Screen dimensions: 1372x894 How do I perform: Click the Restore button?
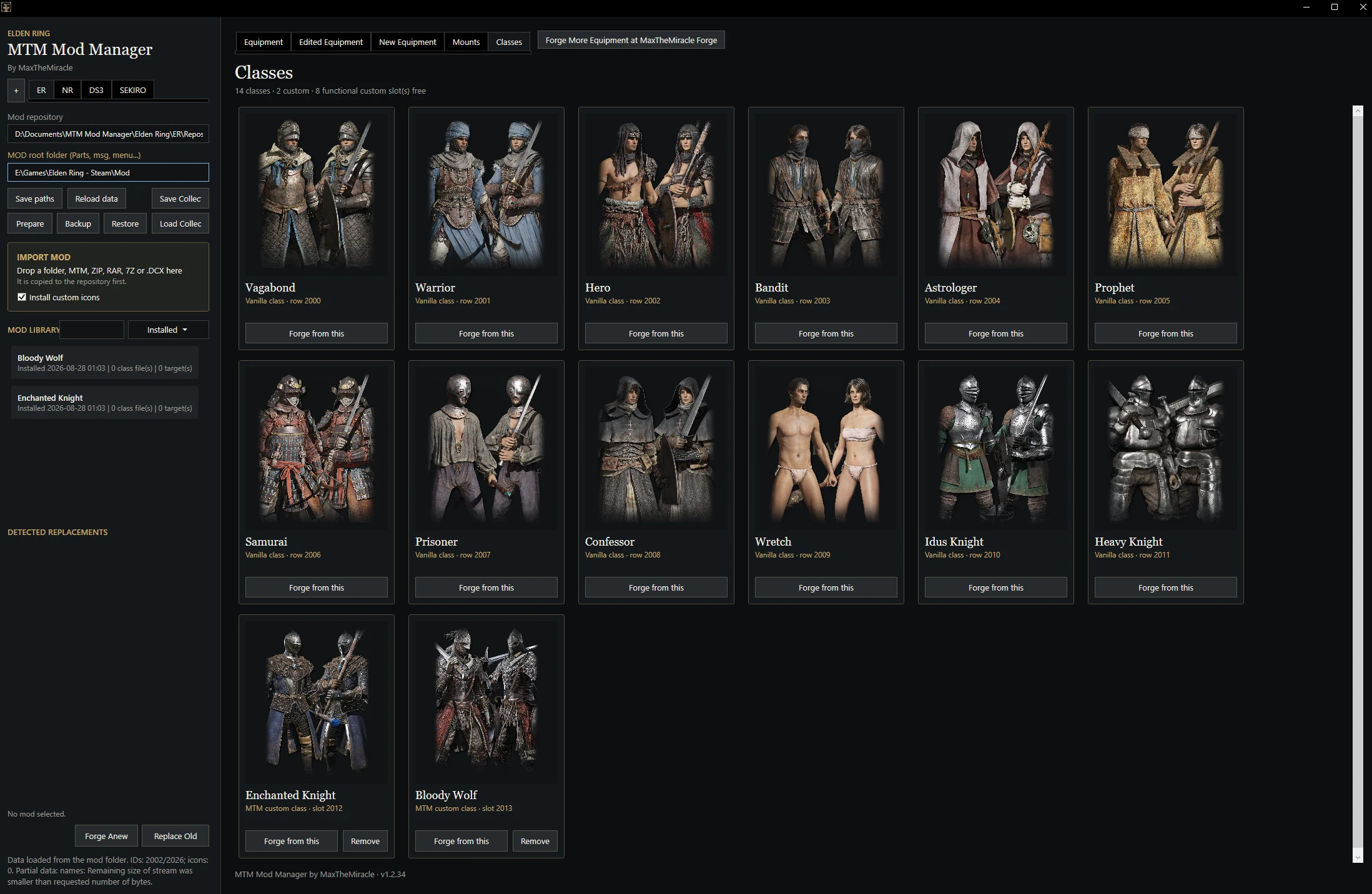tap(125, 223)
